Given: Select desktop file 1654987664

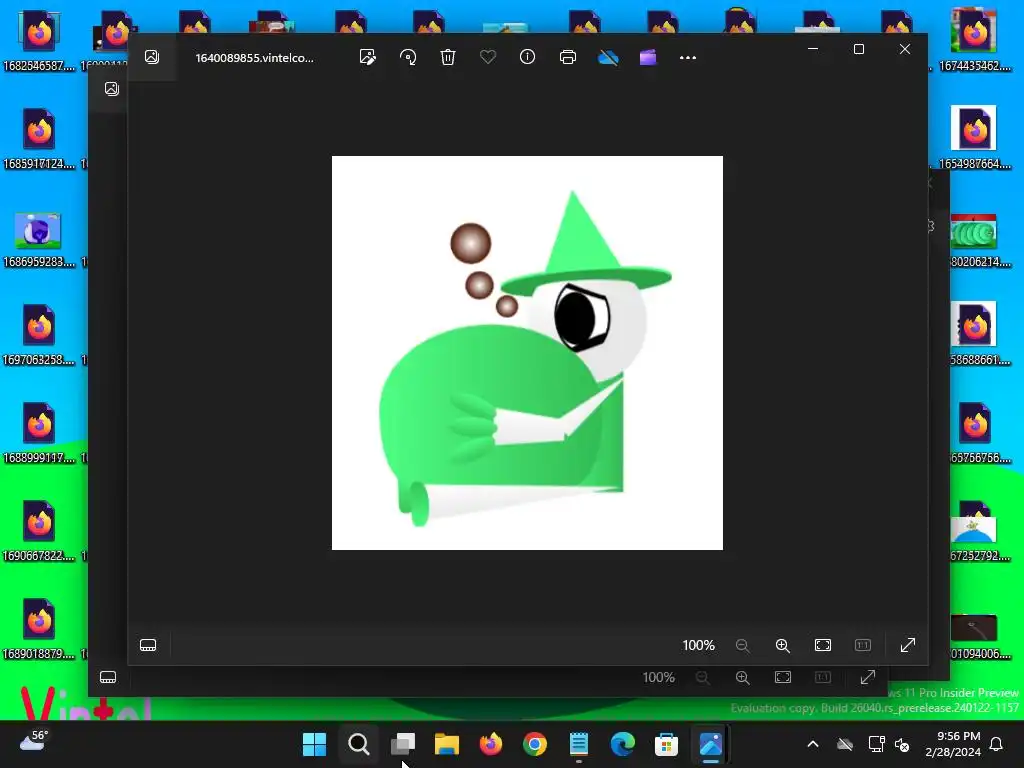Looking at the screenshot, I should (x=974, y=138).
